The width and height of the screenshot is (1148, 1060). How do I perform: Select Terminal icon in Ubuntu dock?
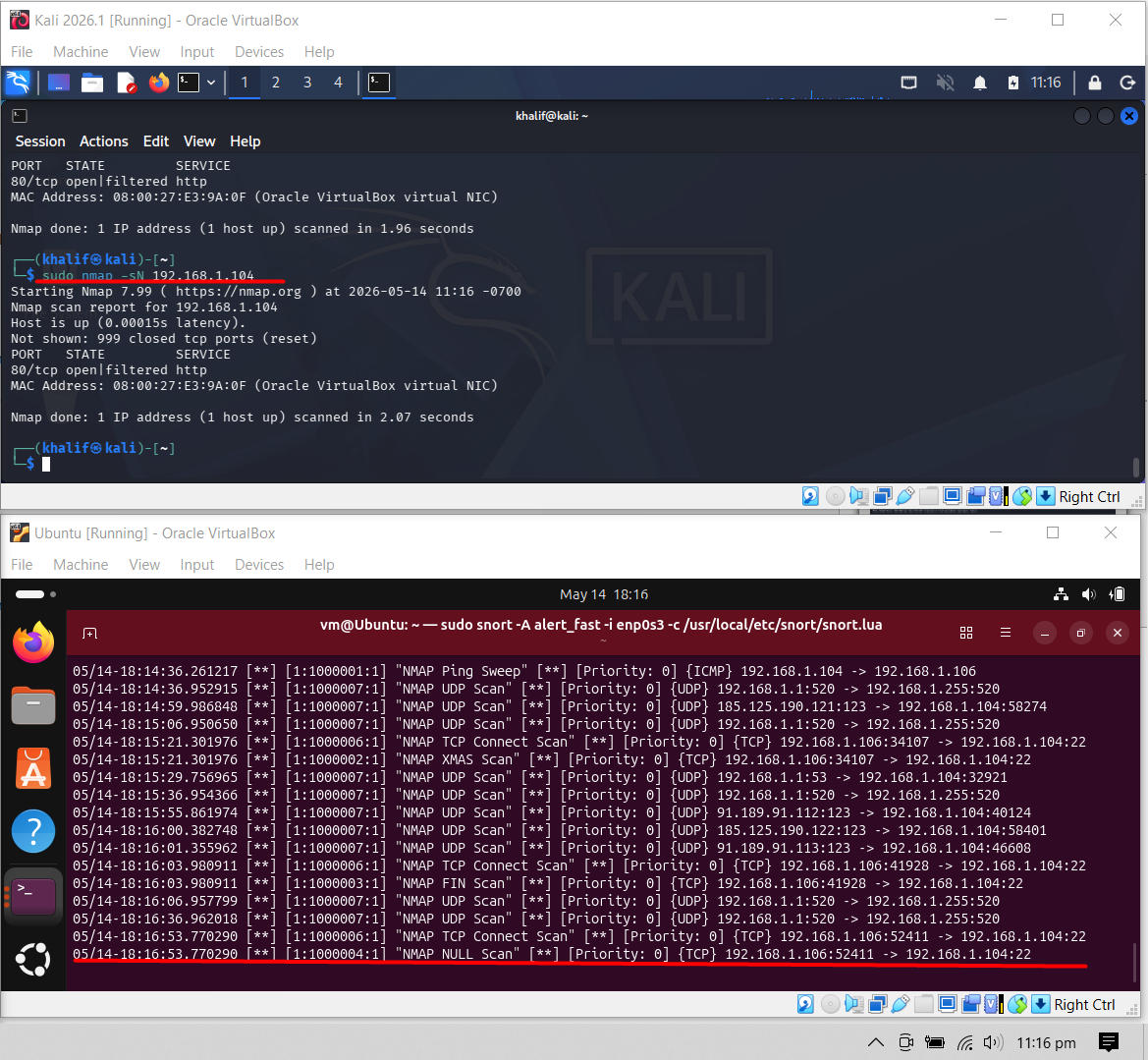pyautogui.click(x=33, y=896)
